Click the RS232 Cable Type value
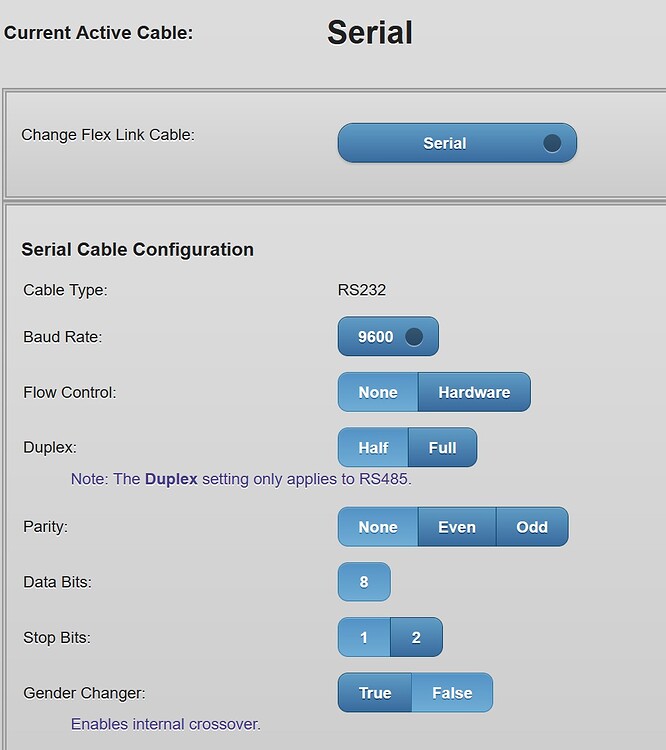The width and height of the screenshot is (666, 750). (x=362, y=290)
